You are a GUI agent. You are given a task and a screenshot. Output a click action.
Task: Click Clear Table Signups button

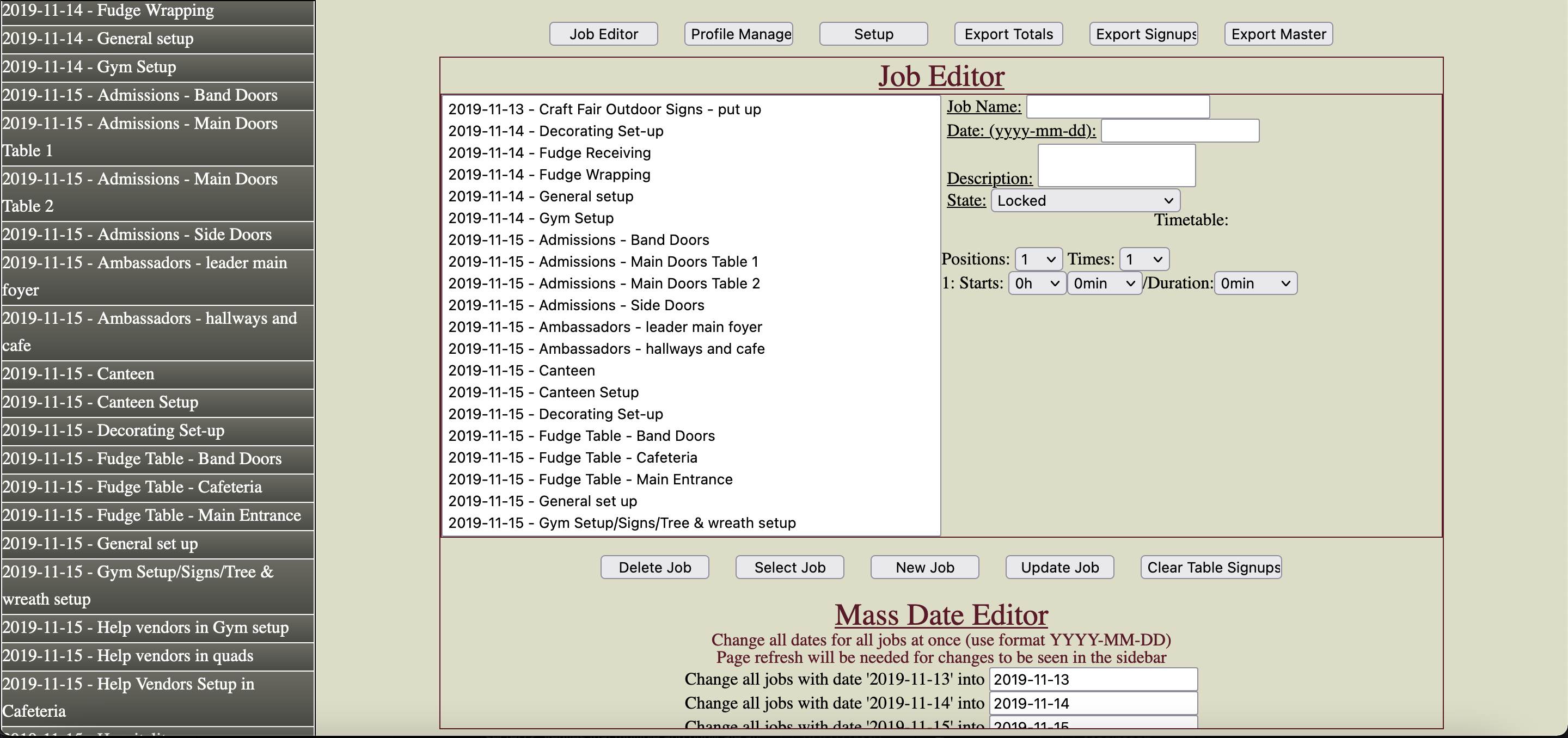[x=1213, y=567]
